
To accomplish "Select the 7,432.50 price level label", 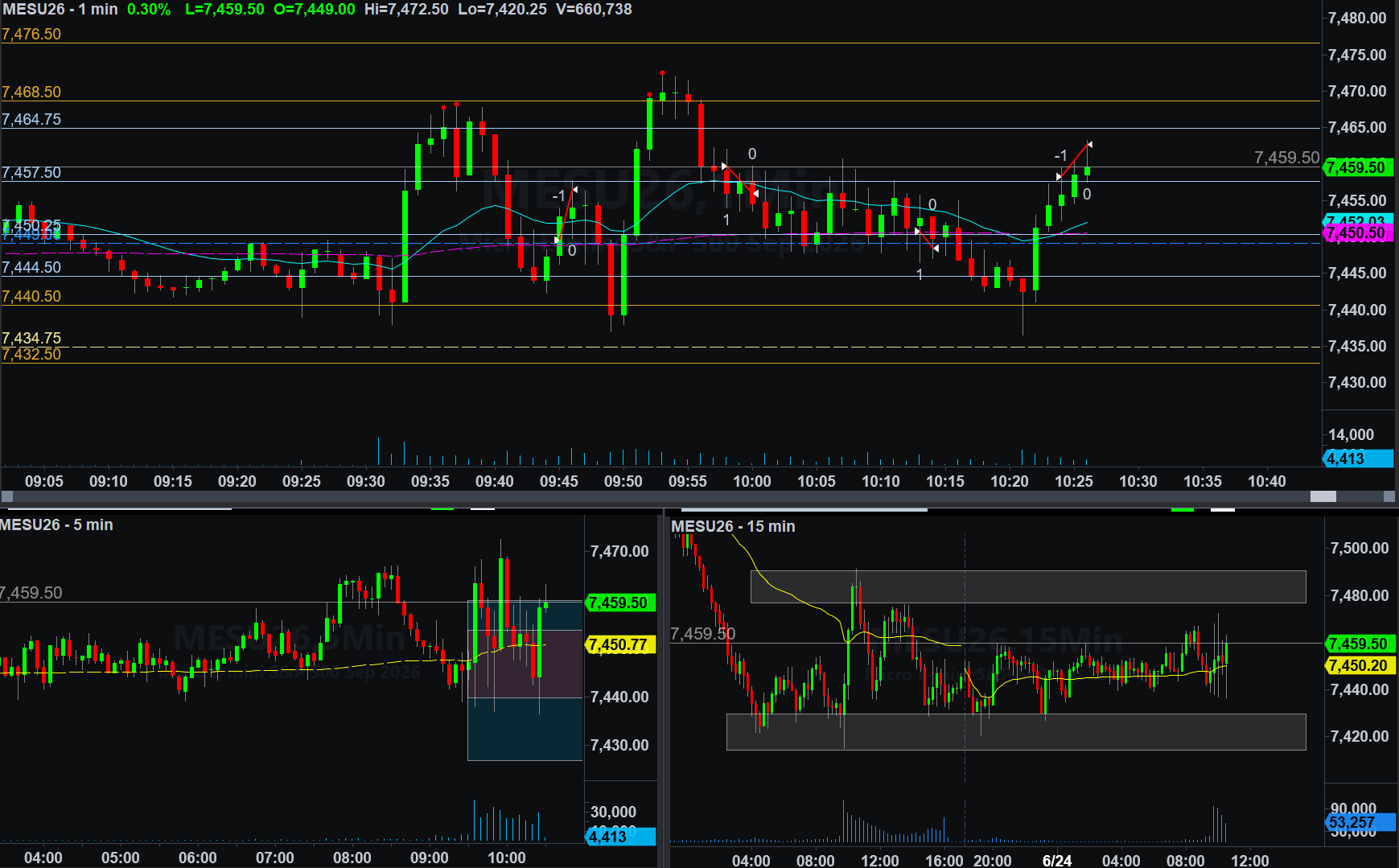I will (31, 354).
